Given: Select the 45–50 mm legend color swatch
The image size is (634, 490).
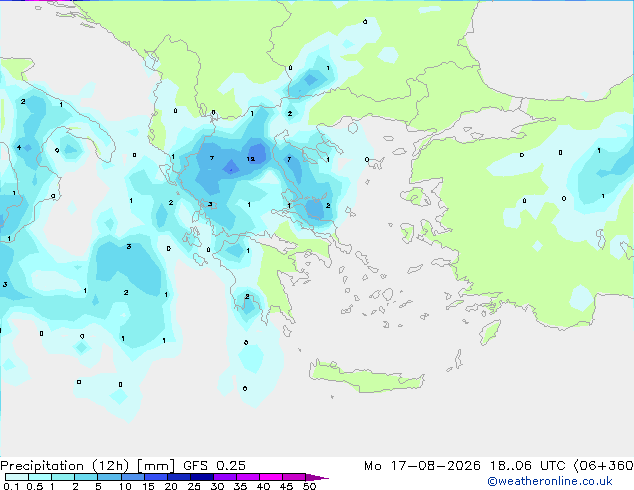Looking at the screenshot, I should (294, 477).
